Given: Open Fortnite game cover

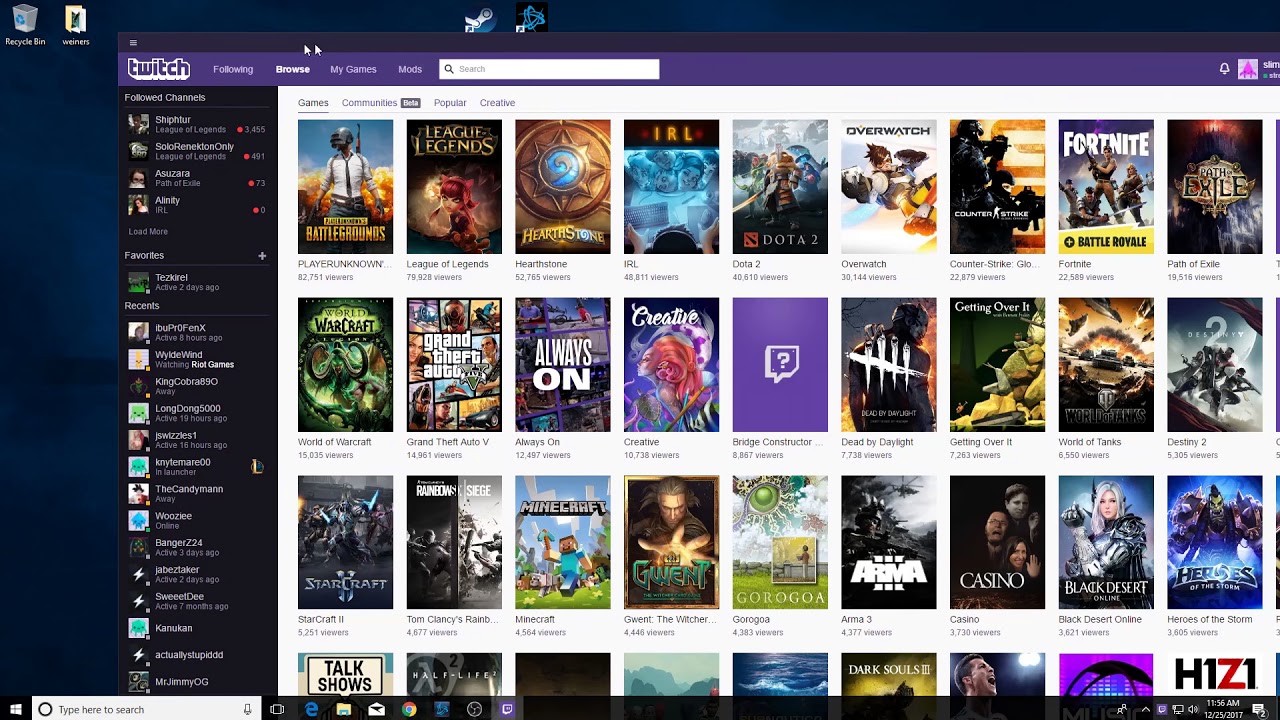Looking at the screenshot, I should click(x=1106, y=187).
